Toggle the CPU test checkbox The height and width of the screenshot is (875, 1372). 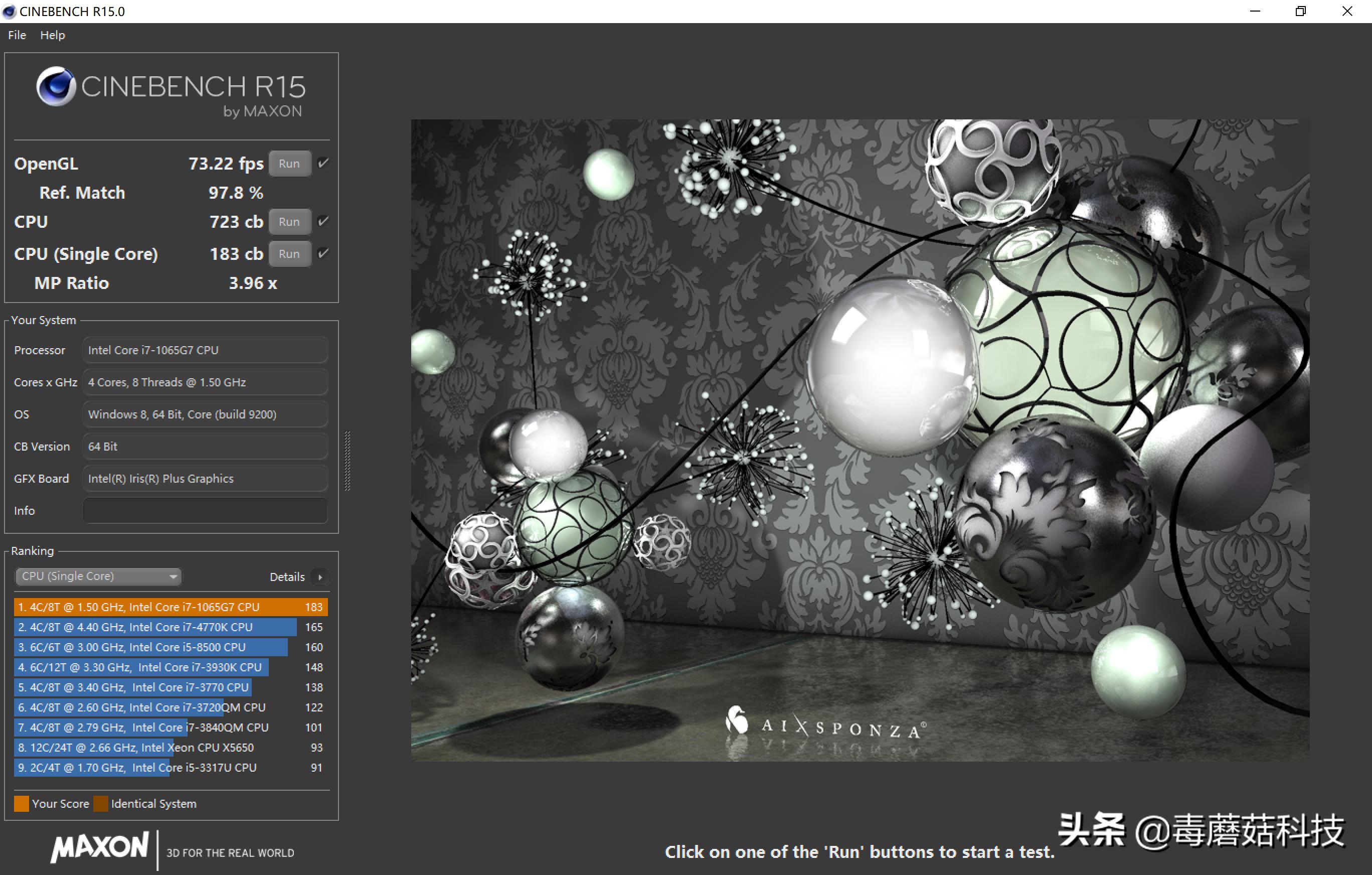click(323, 221)
